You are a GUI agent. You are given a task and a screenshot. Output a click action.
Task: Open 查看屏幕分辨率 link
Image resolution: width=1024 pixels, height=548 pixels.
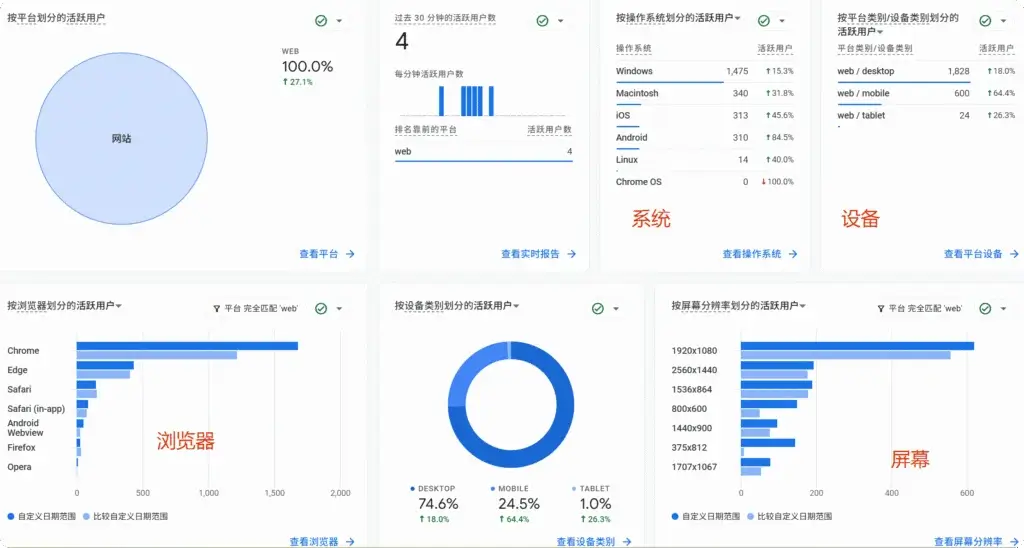(x=976, y=541)
